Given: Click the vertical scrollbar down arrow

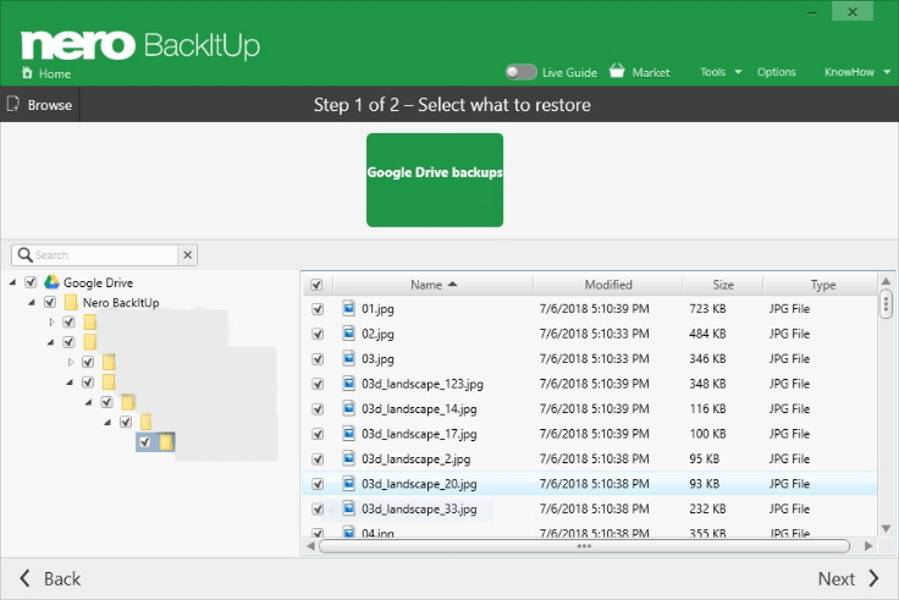Looking at the screenshot, I should [x=886, y=528].
